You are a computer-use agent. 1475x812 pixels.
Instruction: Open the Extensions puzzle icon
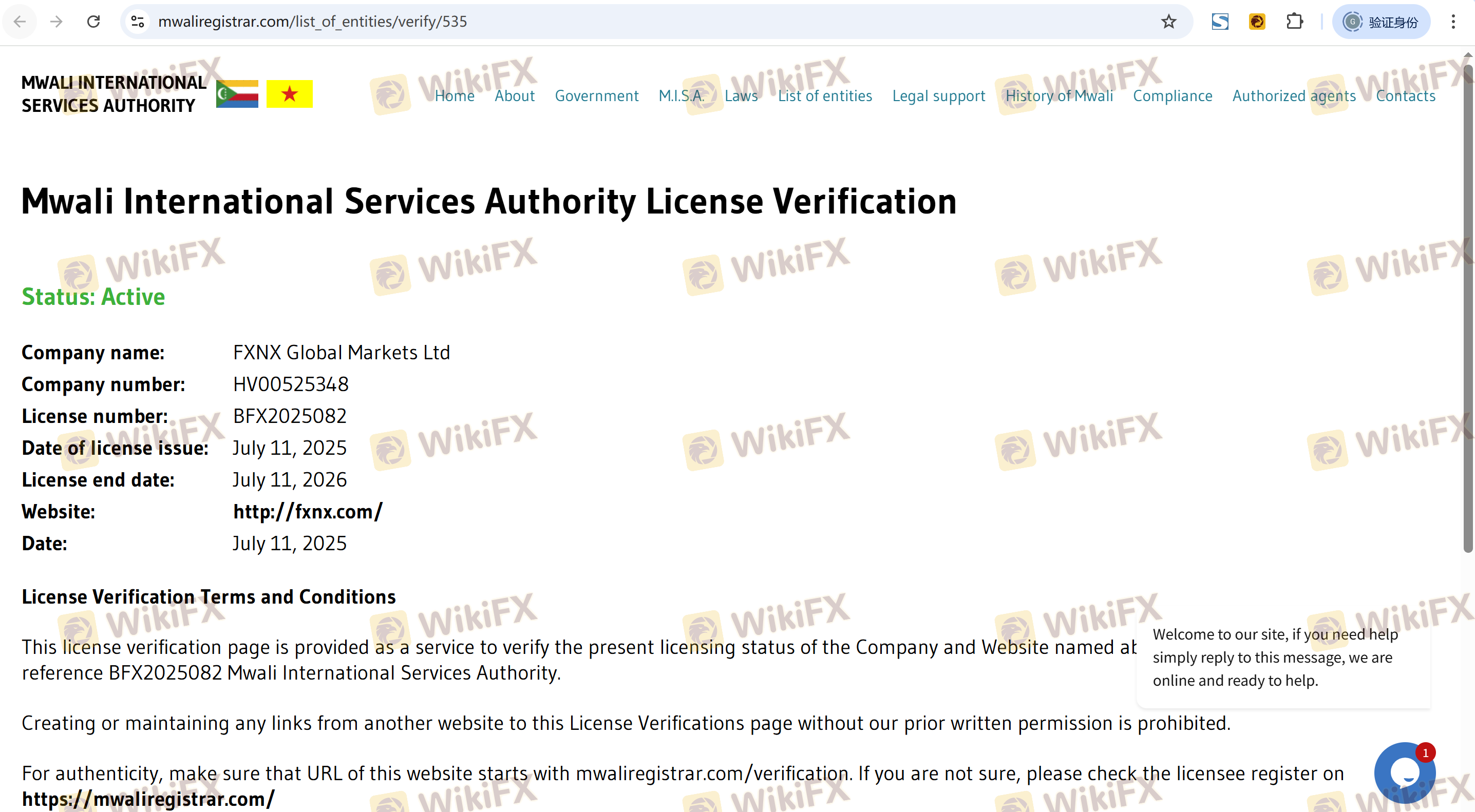click(1294, 22)
